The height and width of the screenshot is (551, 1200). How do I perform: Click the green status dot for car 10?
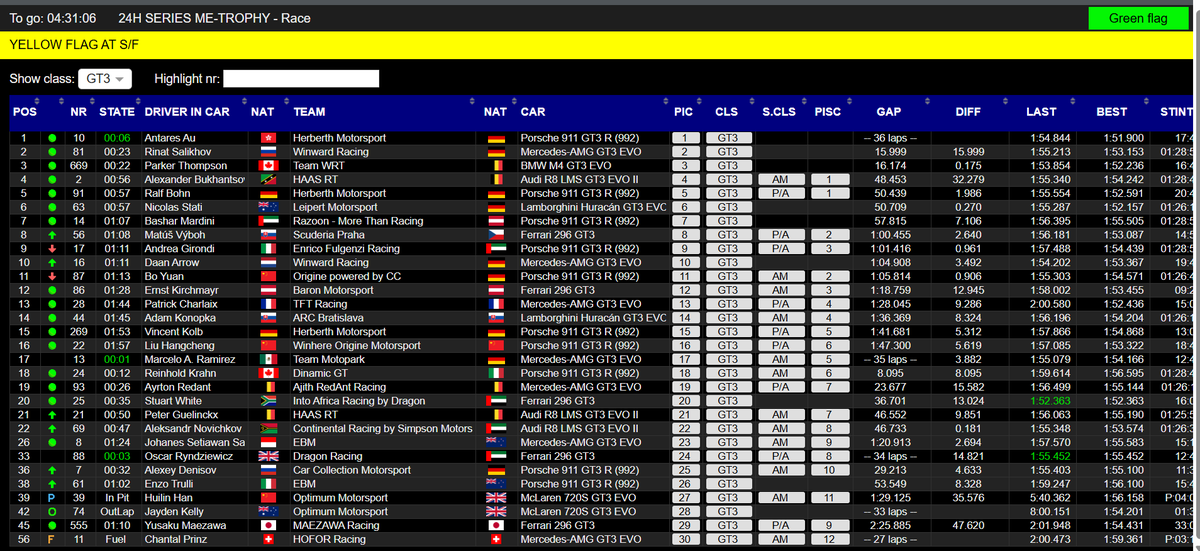tap(51, 138)
